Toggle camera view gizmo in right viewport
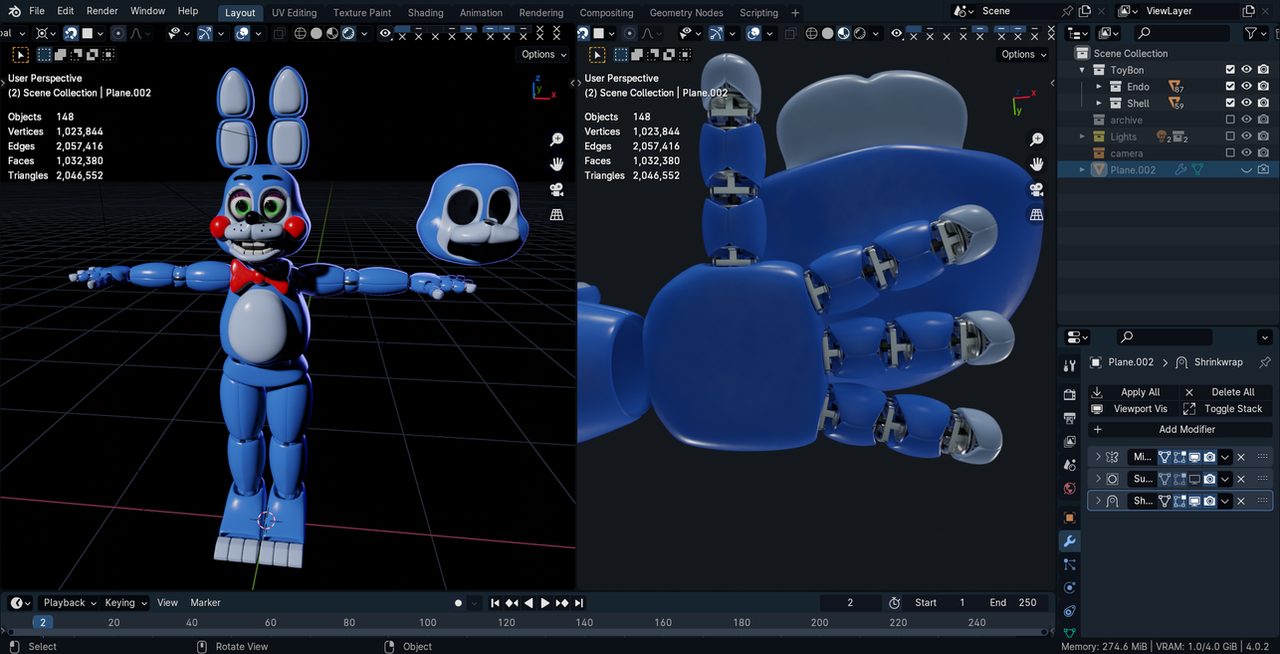 point(1037,189)
